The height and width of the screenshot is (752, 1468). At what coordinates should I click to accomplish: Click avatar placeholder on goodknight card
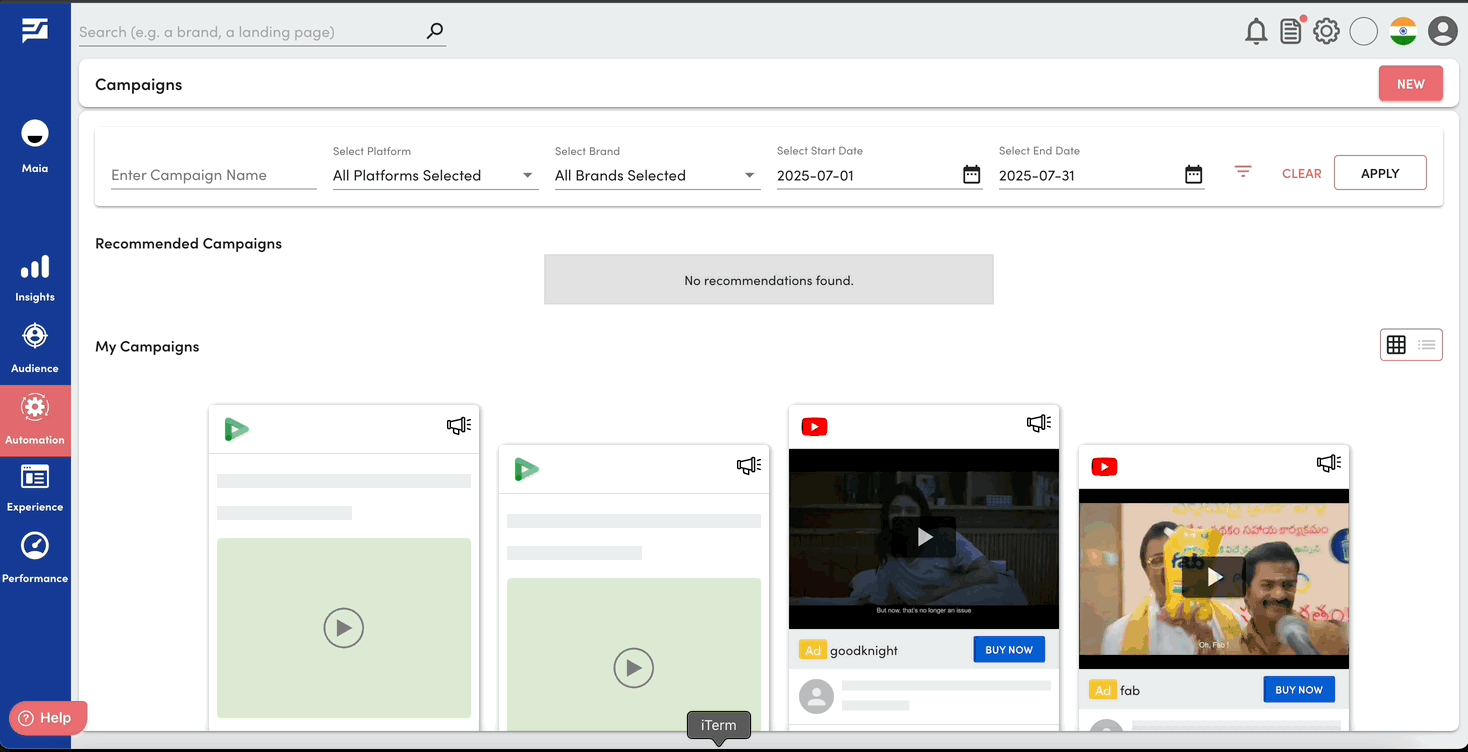click(x=817, y=696)
